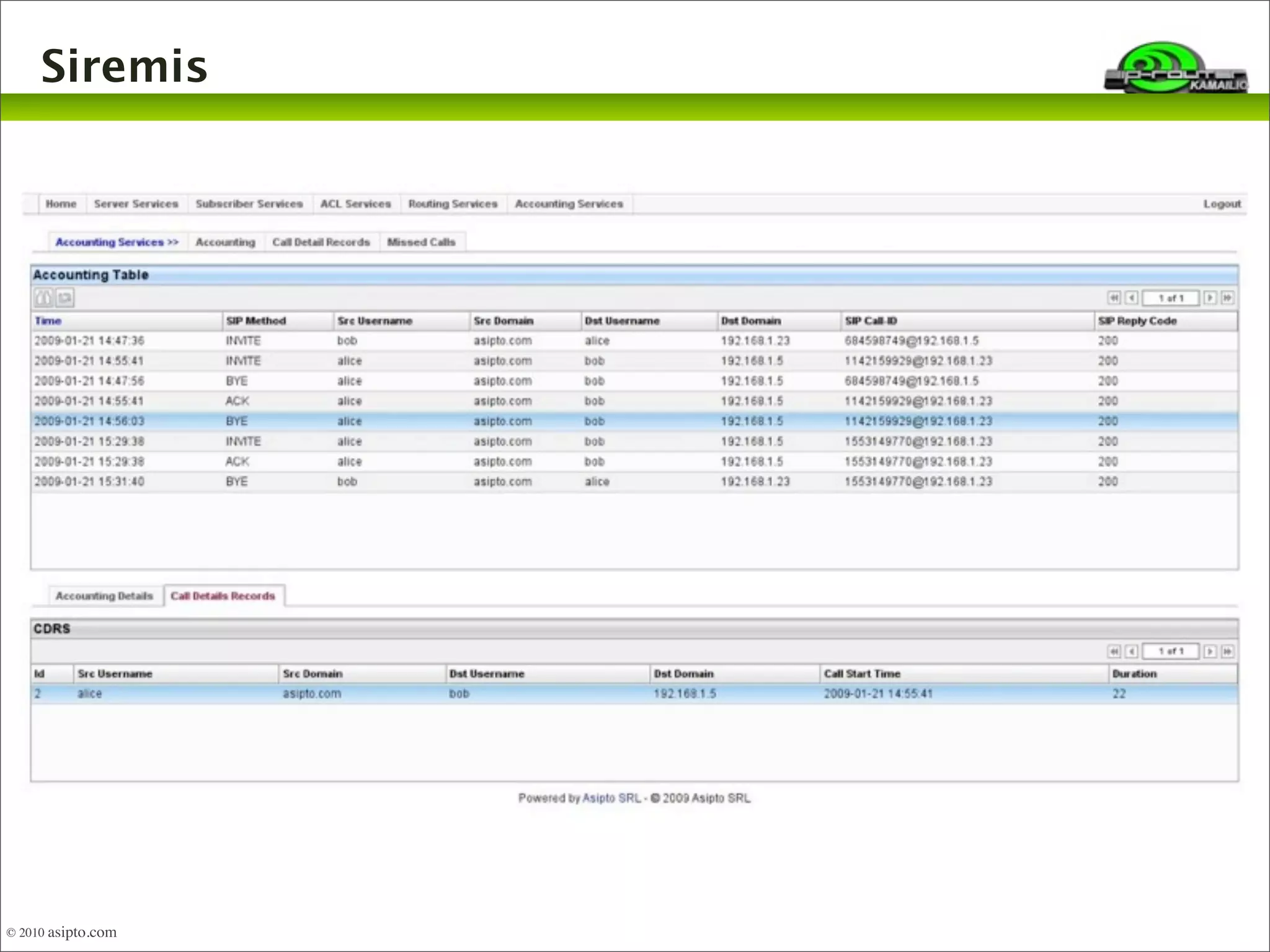
Task: Open the Routing Services menu
Action: [x=453, y=204]
